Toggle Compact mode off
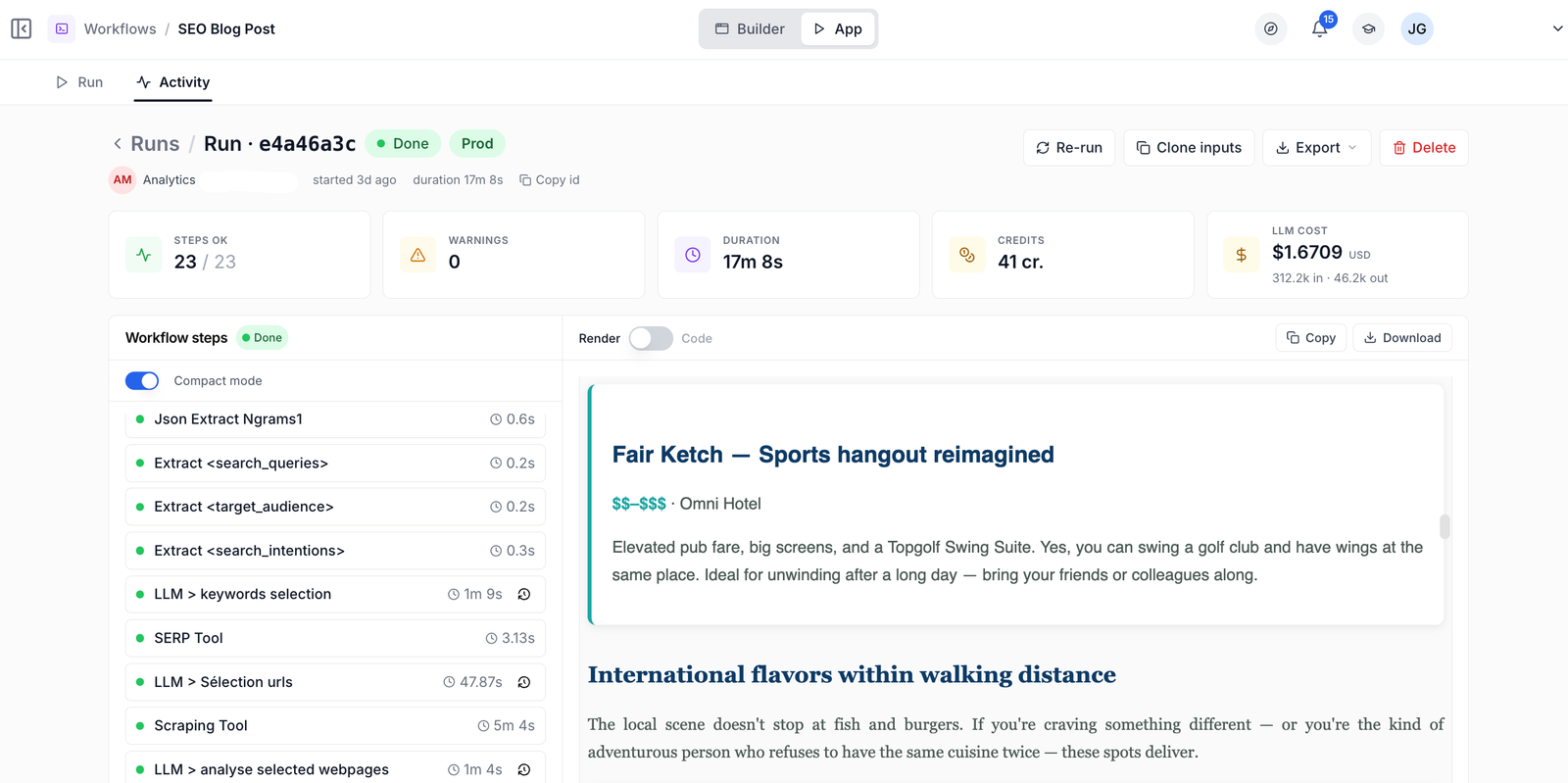This screenshot has height=783, width=1568. (x=142, y=381)
